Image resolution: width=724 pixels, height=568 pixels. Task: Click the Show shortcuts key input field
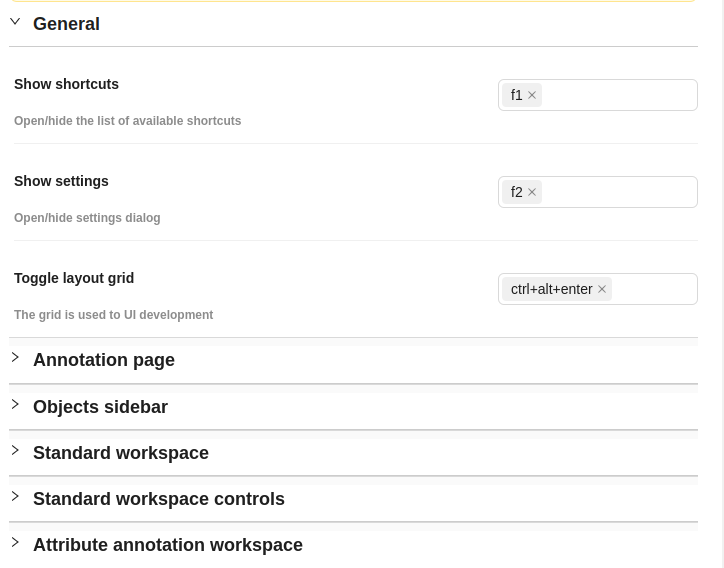coord(620,95)
